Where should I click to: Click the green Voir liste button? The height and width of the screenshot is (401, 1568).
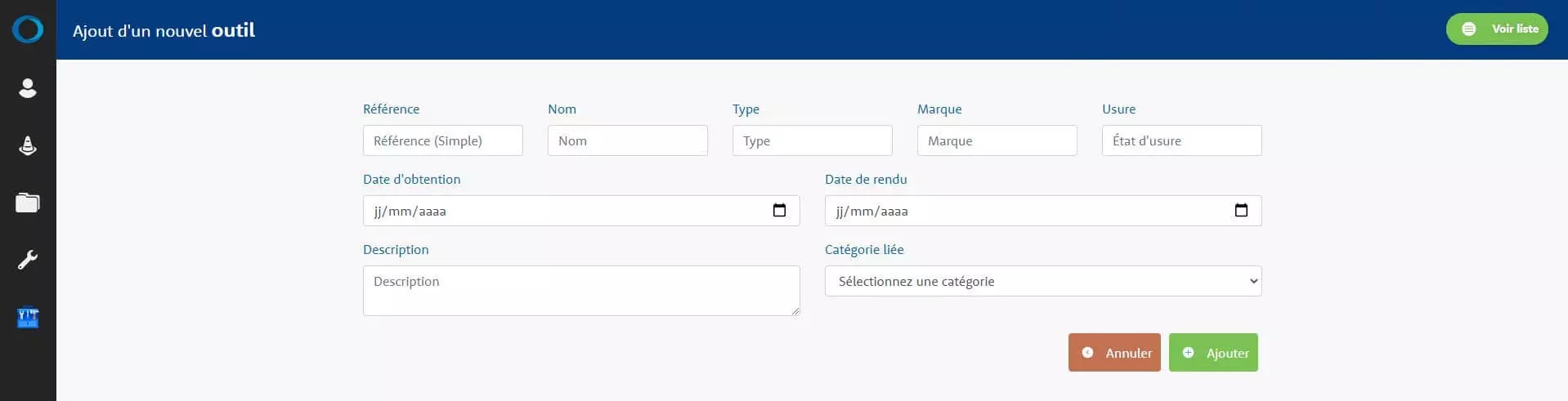[x=1496, y=29]
